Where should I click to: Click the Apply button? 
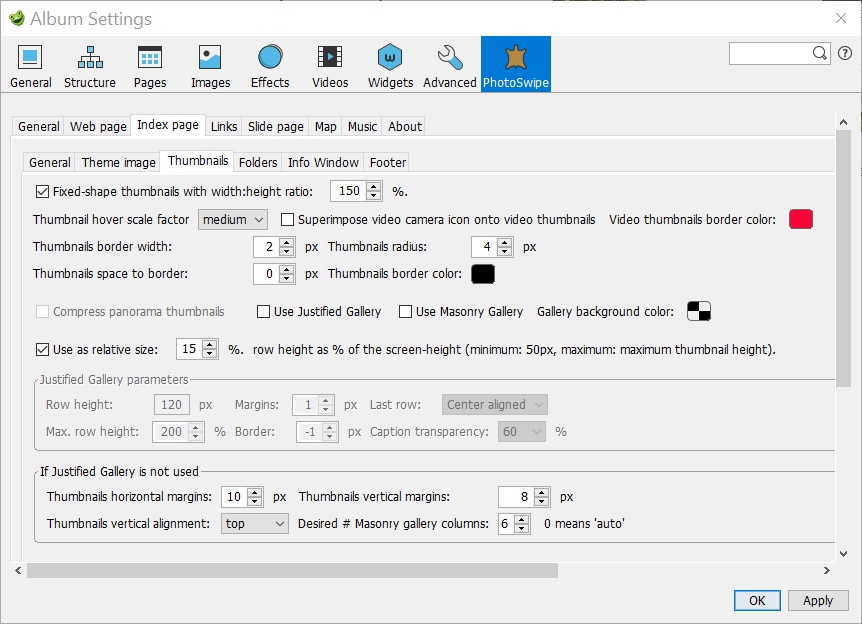click(x=818, y=600)
